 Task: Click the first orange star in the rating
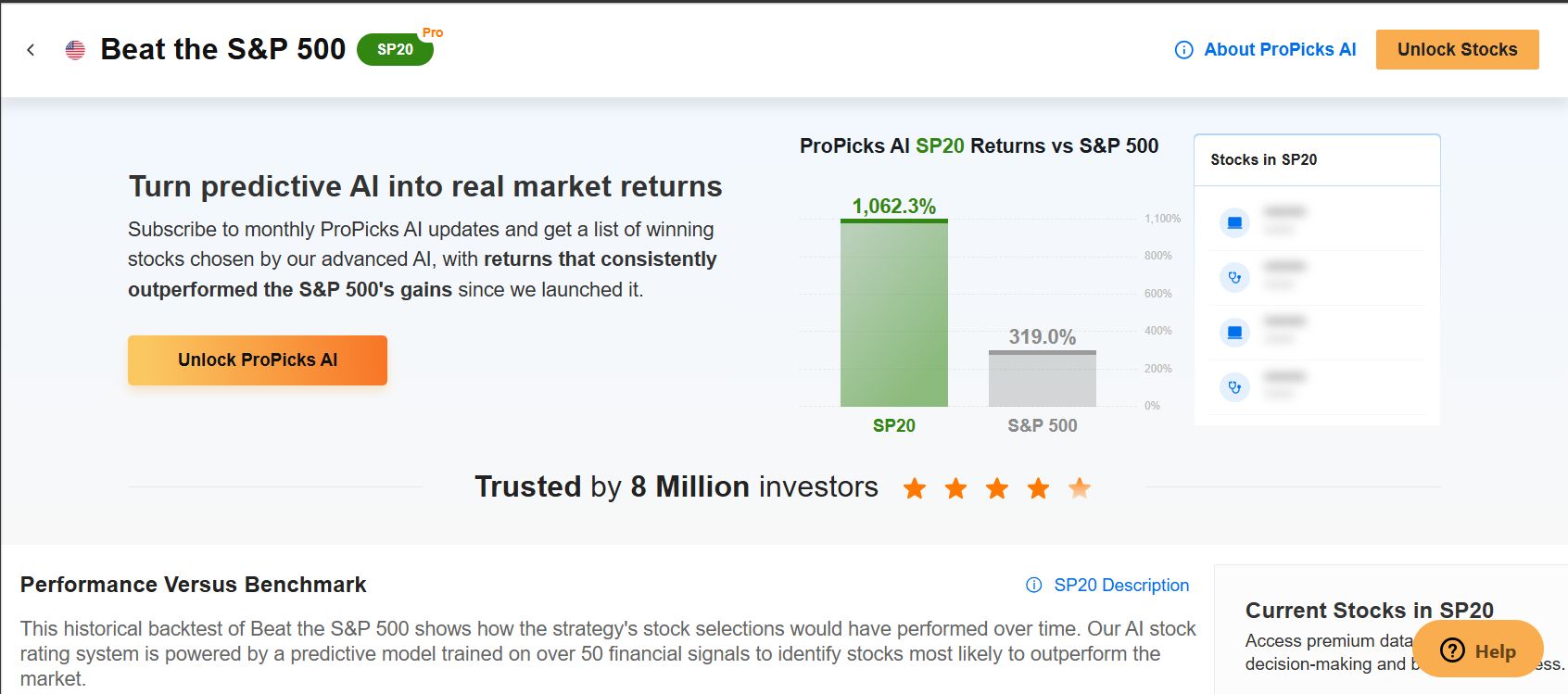915,487
